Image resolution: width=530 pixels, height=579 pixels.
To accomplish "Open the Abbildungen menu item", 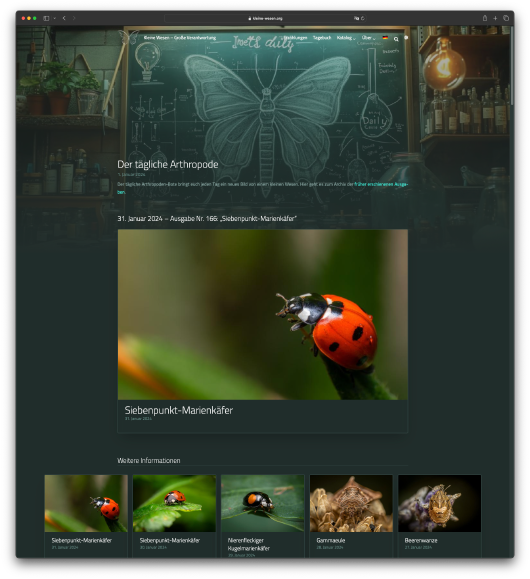I will tap(295, 38).
